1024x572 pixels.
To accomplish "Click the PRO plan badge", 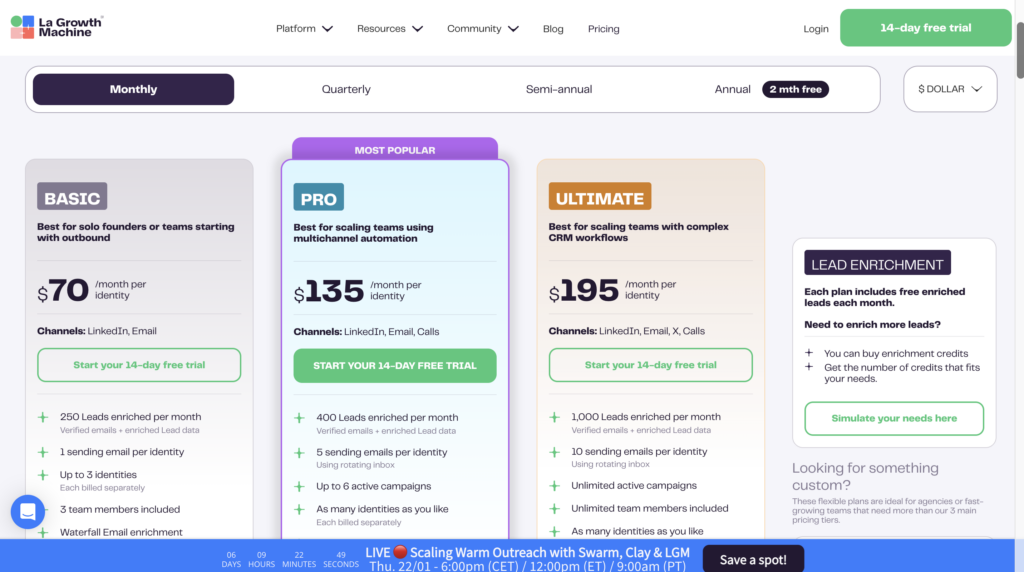I will 319,197.
